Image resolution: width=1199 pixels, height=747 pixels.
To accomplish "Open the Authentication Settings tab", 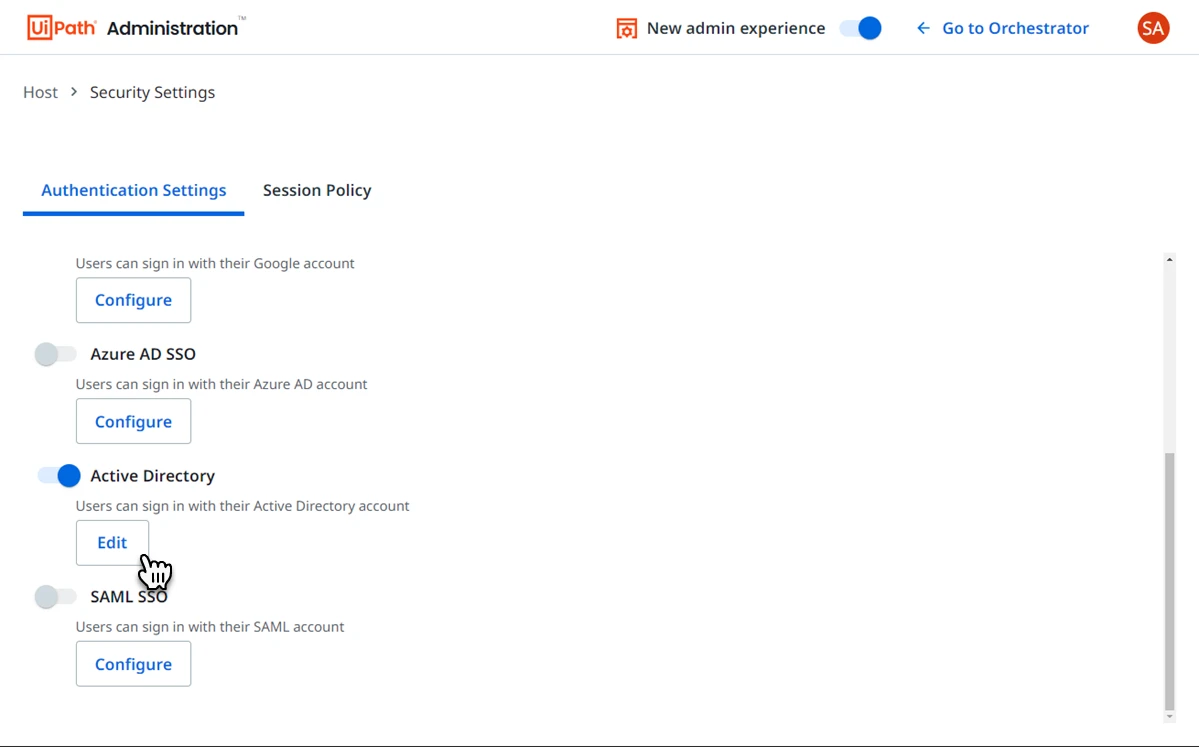I will [x=134, y=190].
